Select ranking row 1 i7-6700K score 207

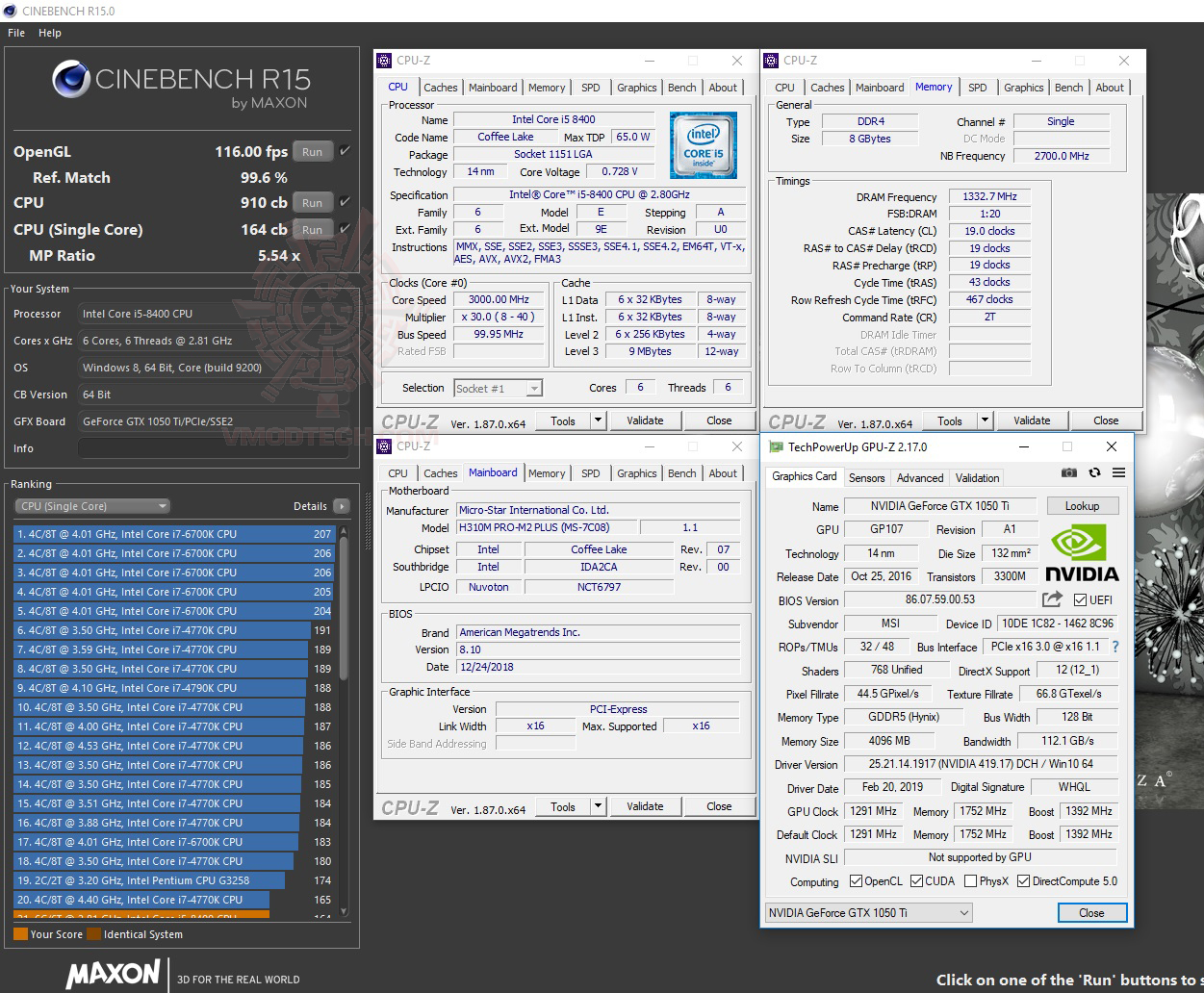(174, 534)
